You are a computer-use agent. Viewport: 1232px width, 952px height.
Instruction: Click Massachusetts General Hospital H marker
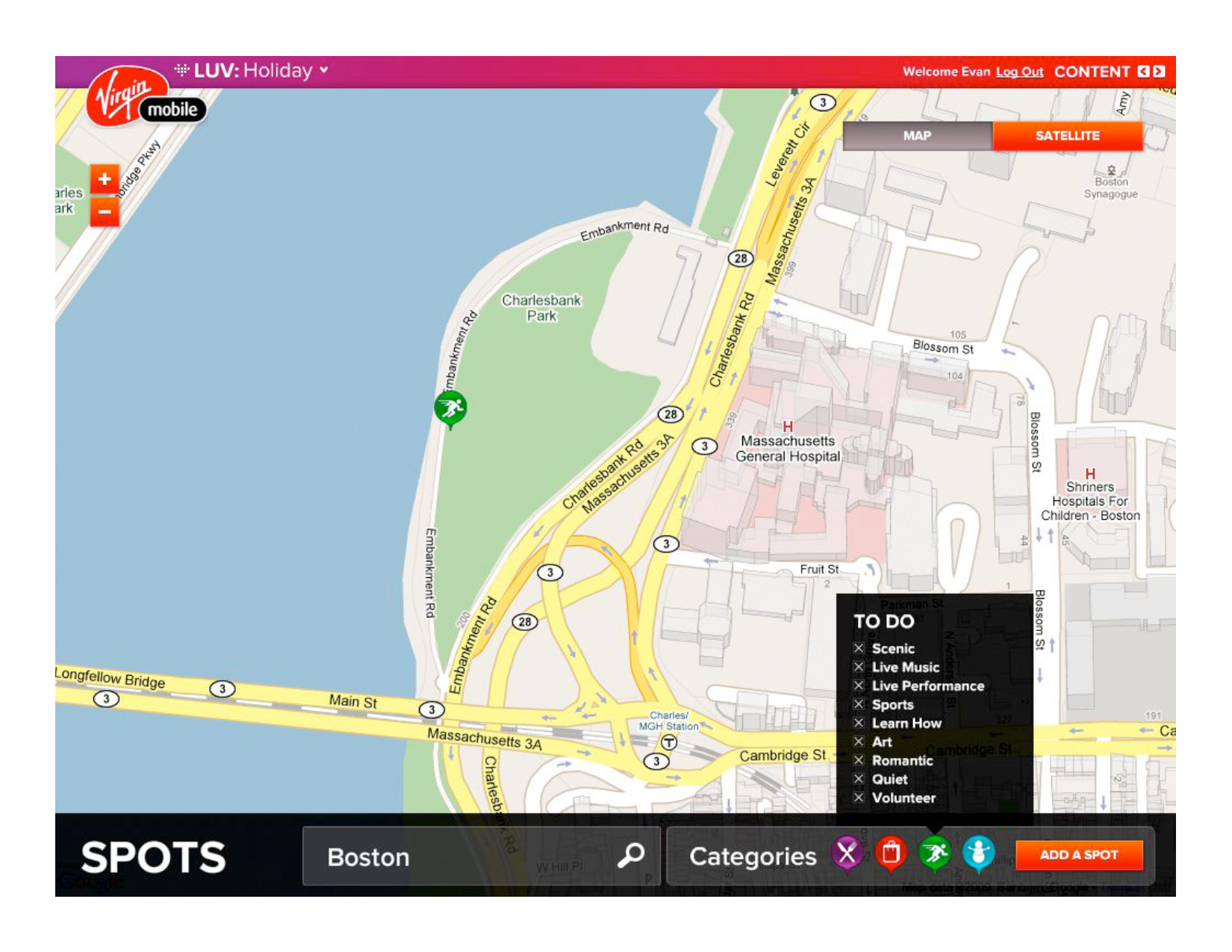pos(787,426)
